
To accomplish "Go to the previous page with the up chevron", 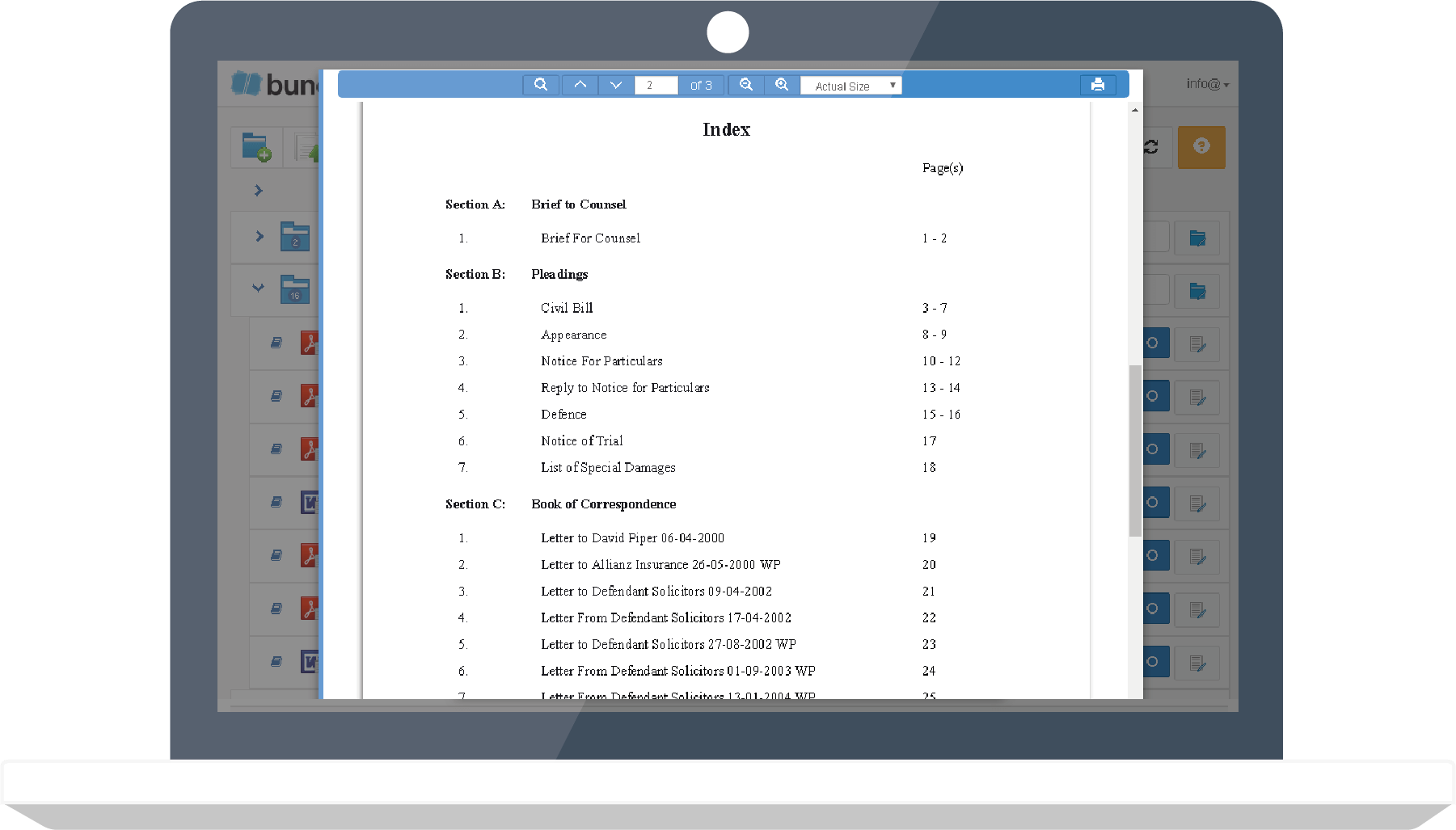I will coord(580,84).
